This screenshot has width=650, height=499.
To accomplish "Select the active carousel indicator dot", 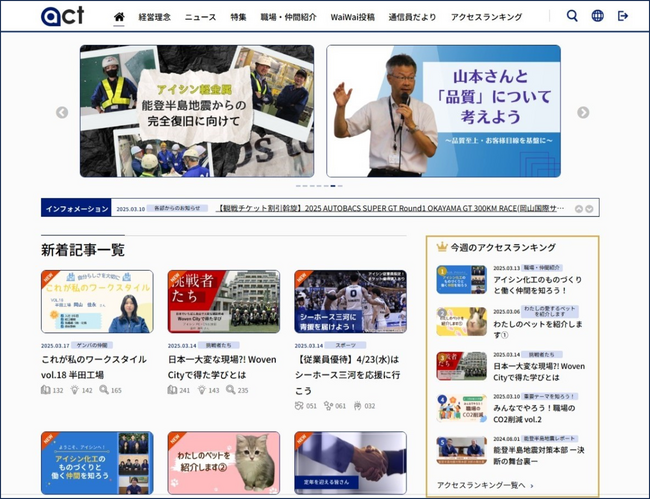I will point(333,186).
